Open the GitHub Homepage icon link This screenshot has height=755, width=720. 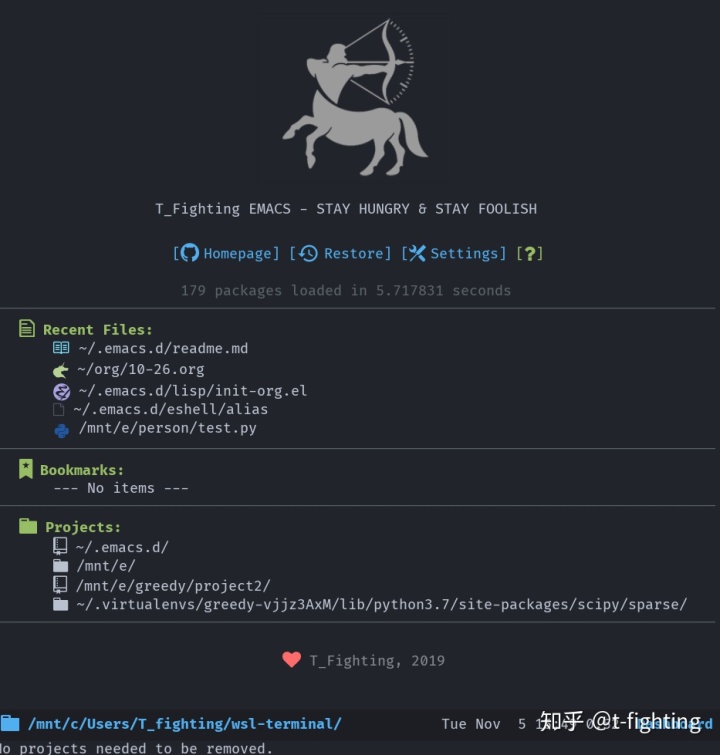point(189,253)
